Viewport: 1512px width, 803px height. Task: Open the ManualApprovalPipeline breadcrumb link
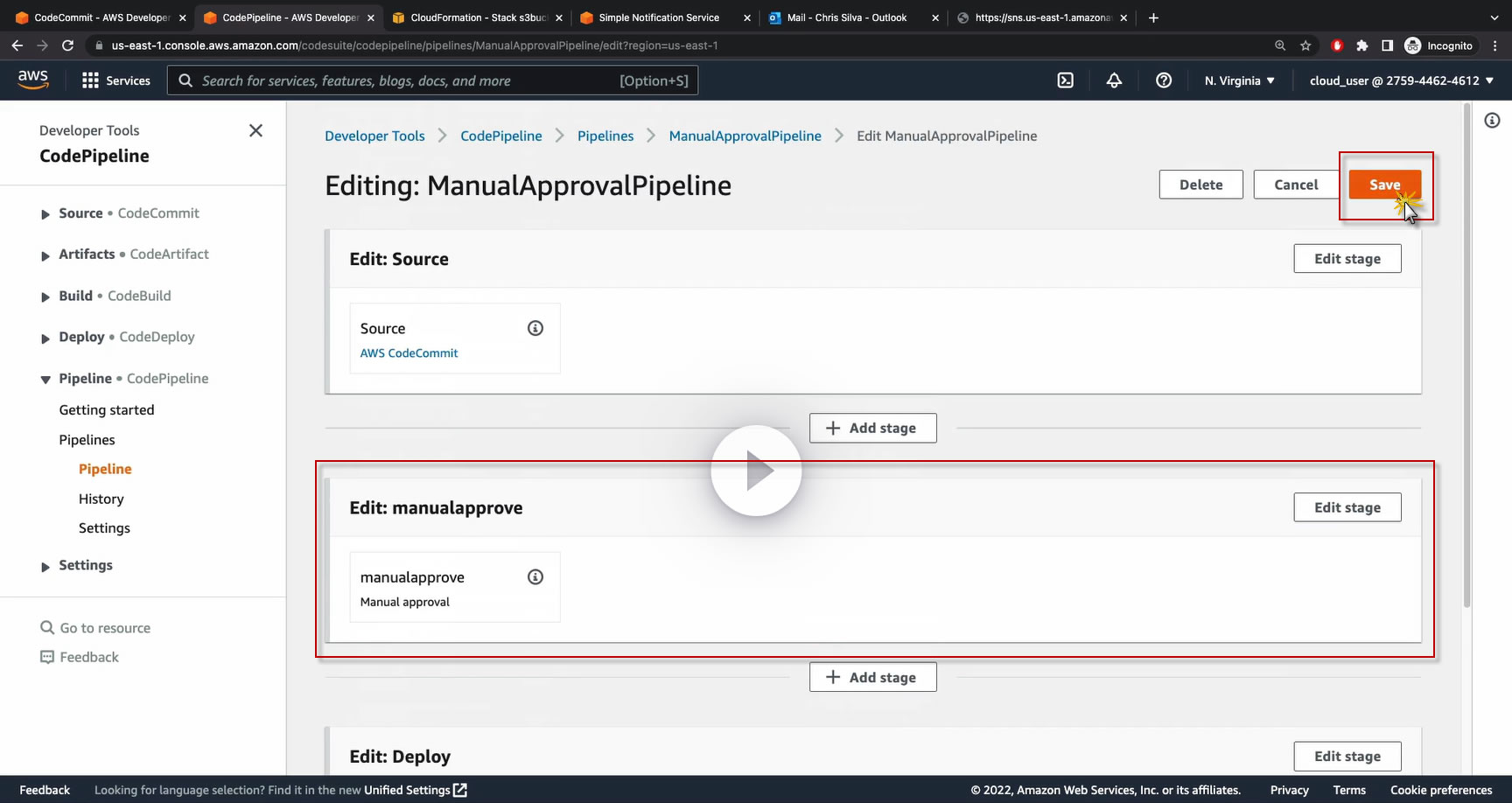pyautogui.click(x=745, y=136)
